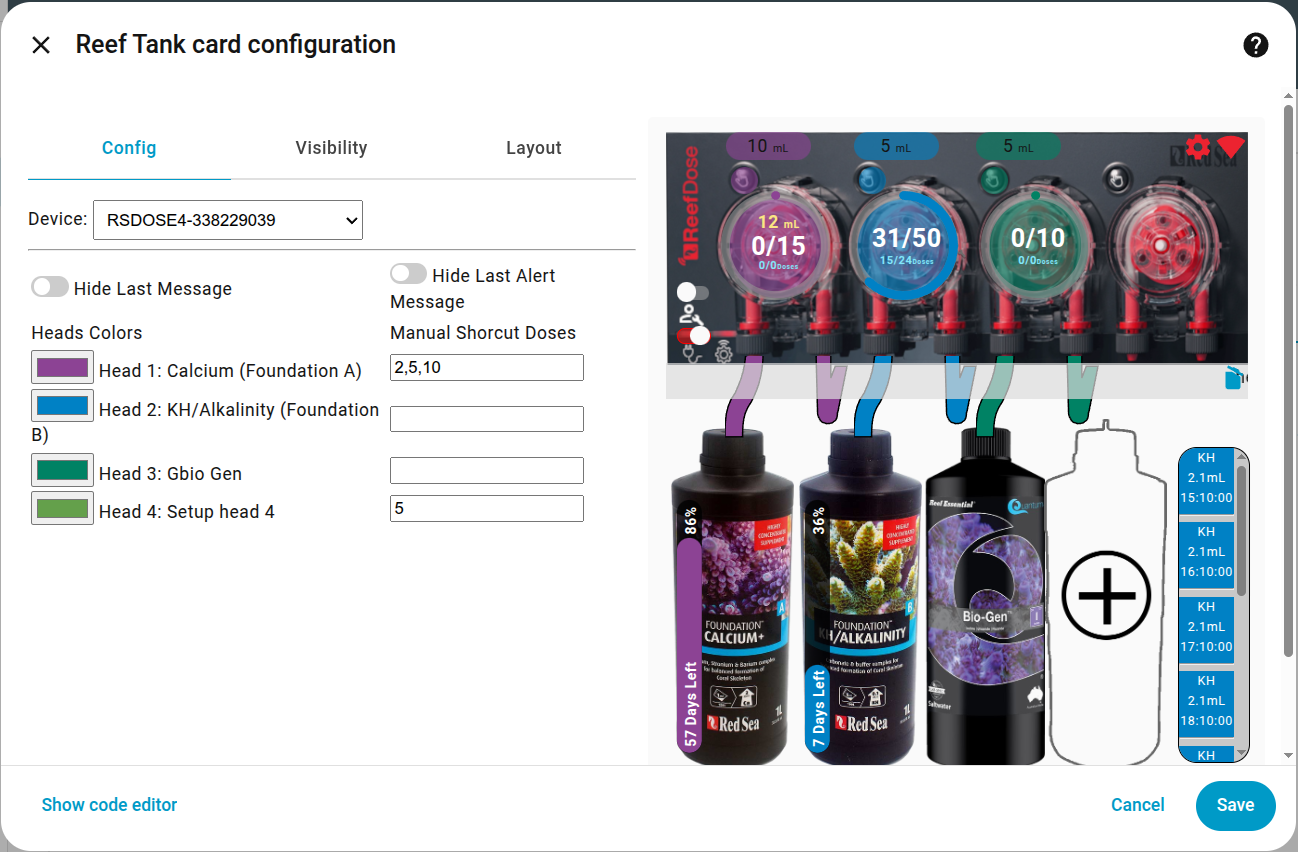Click the Save button

click(1235, 805)
